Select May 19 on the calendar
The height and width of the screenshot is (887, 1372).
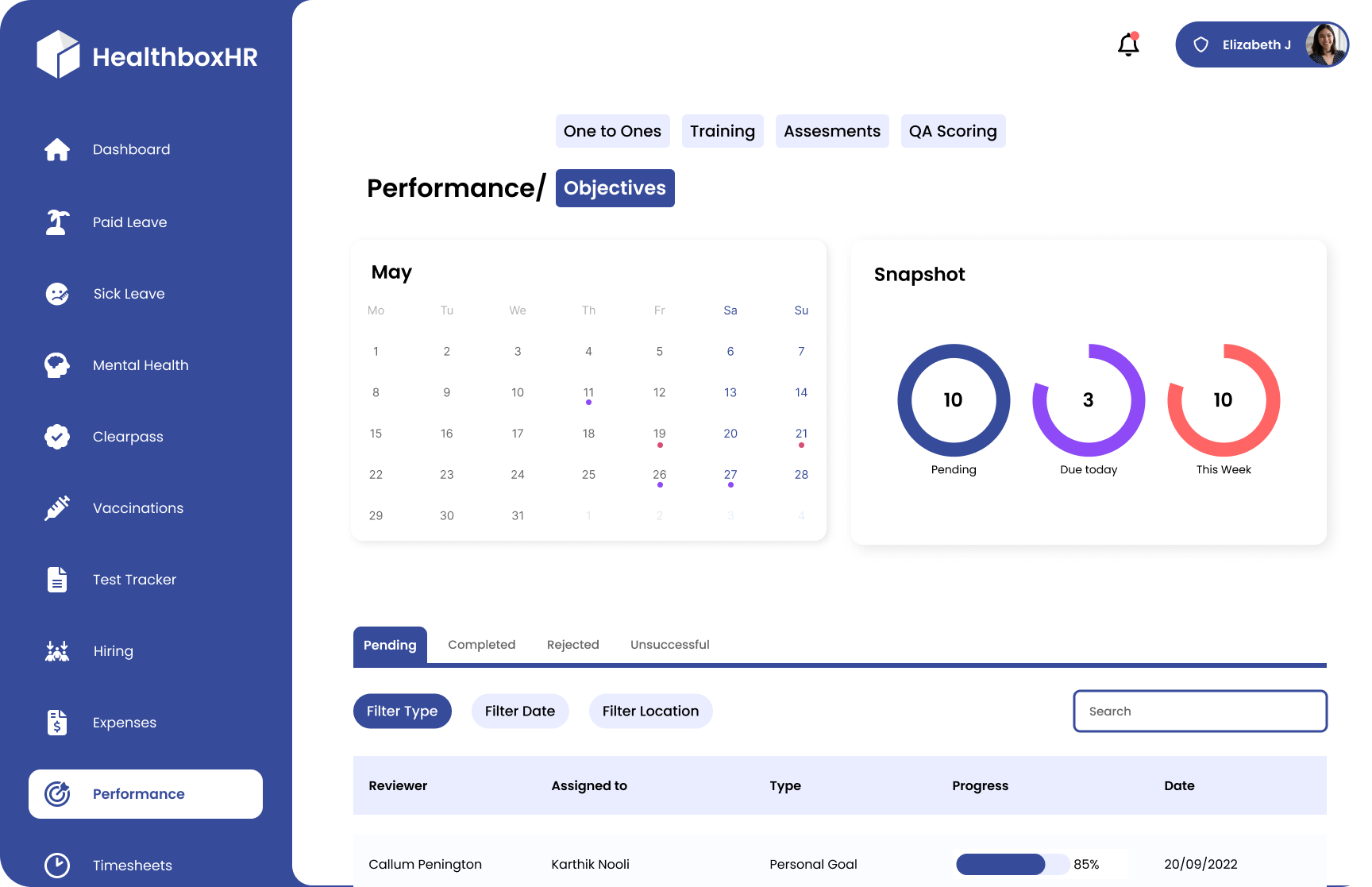659,434
